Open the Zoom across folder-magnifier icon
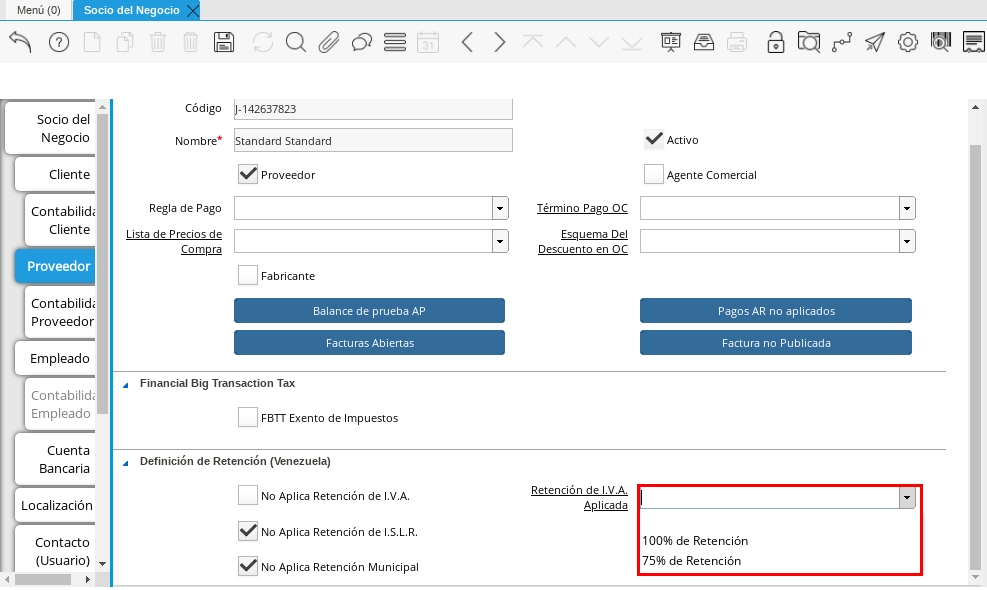 (x=808, y=42)
